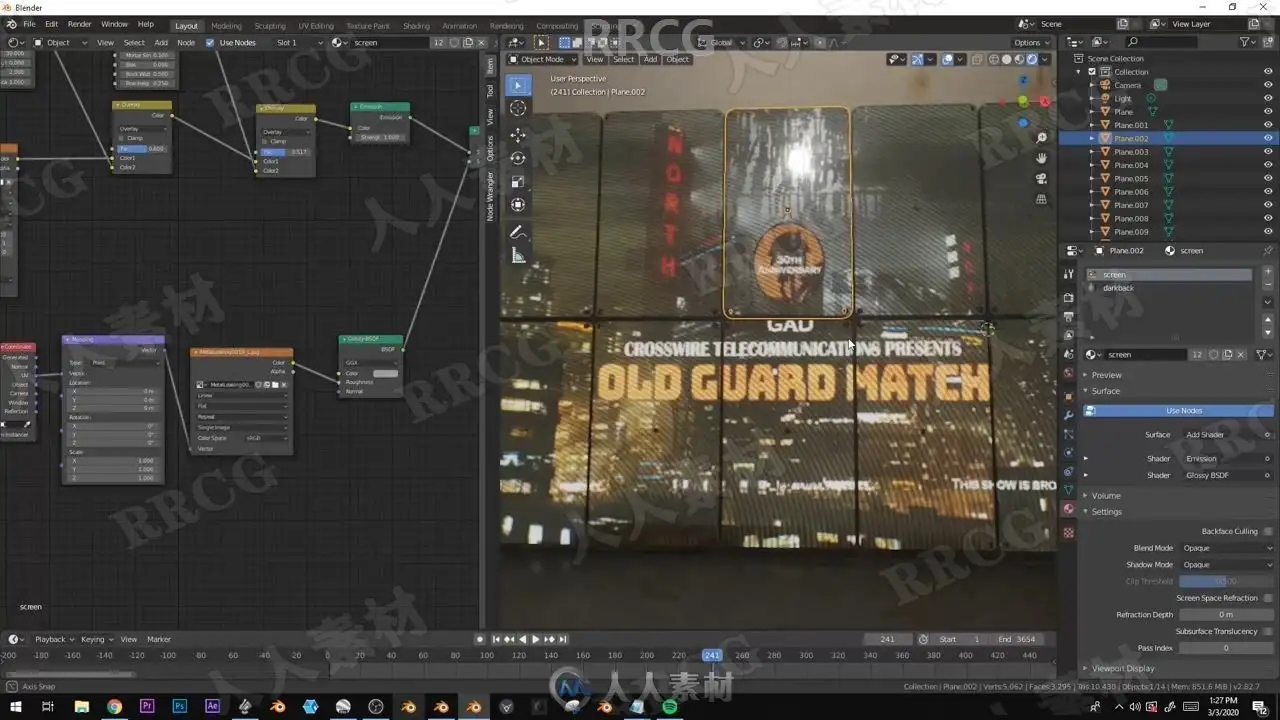Image resolution: width=1280 pixels, height=720 pixels.
Task: Enable Backface Culling checkbox
Action: [x=1268, y=531]
